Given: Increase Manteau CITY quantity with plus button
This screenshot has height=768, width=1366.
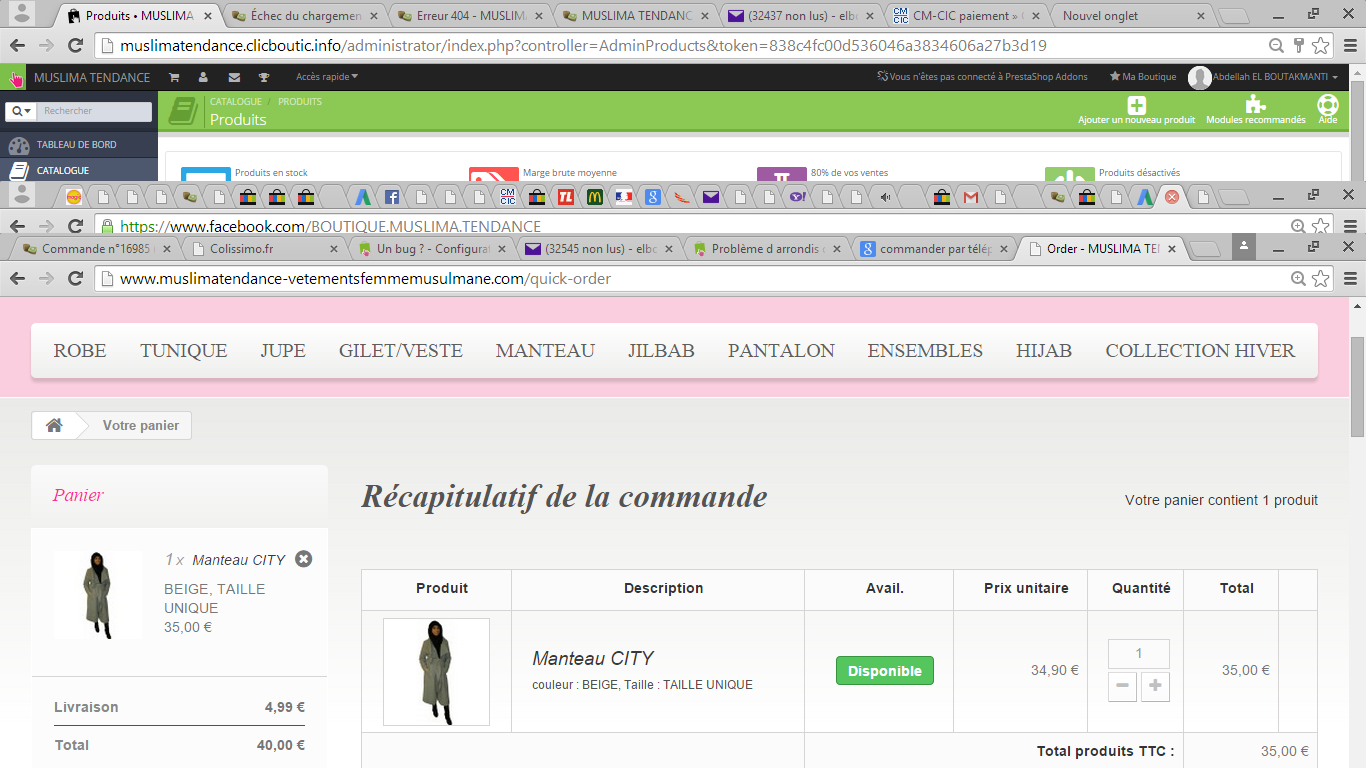Looking at the screenshot, I should click(x=1155, y=686).
